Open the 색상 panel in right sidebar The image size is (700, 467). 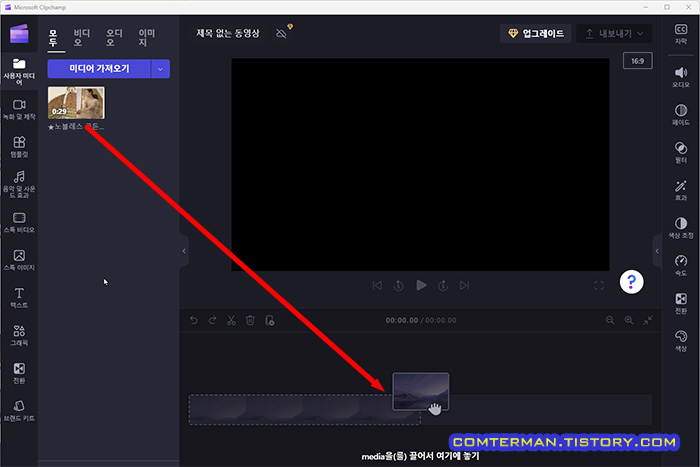(681, 341)
